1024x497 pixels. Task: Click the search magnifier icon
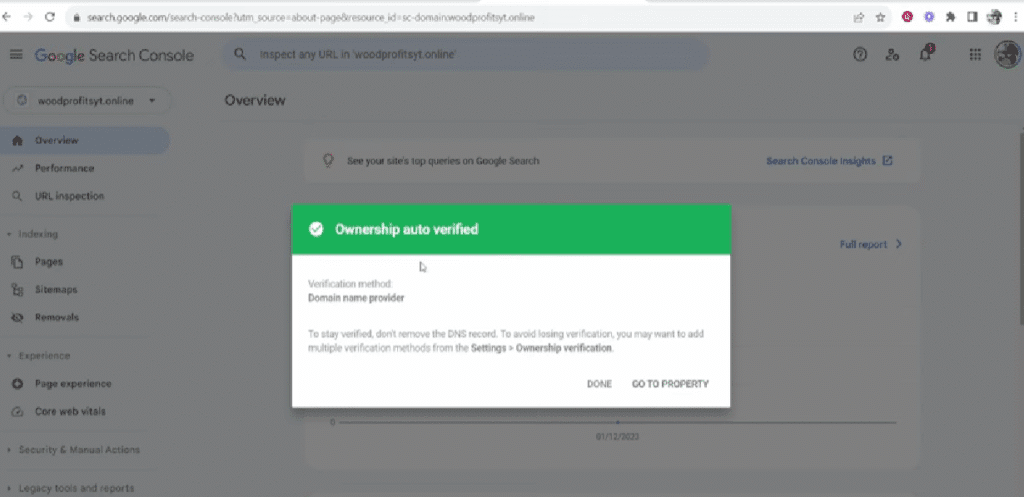pos(240,55)
